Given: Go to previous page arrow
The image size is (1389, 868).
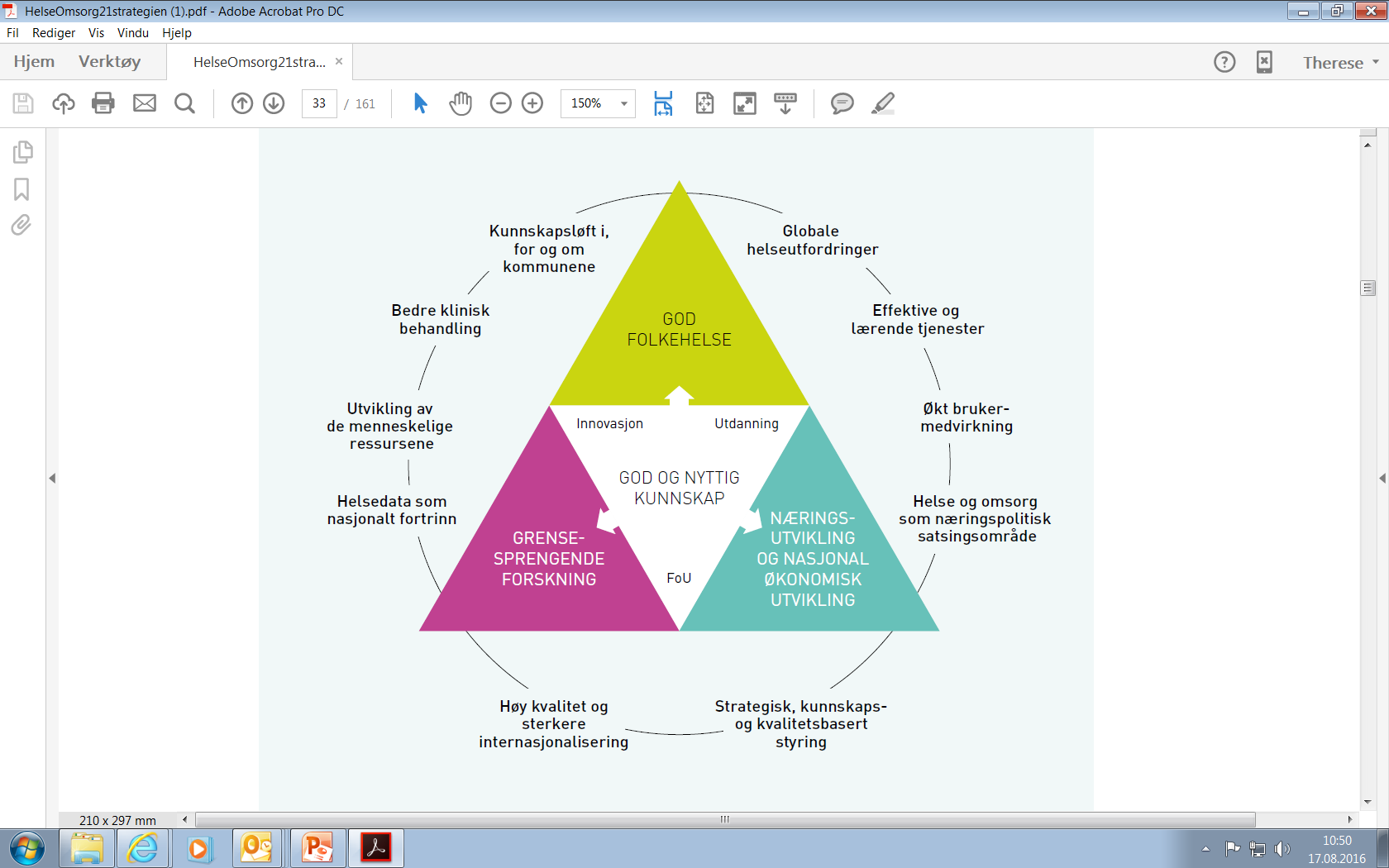Looking at the screenshot, I should tap(242, 103).
